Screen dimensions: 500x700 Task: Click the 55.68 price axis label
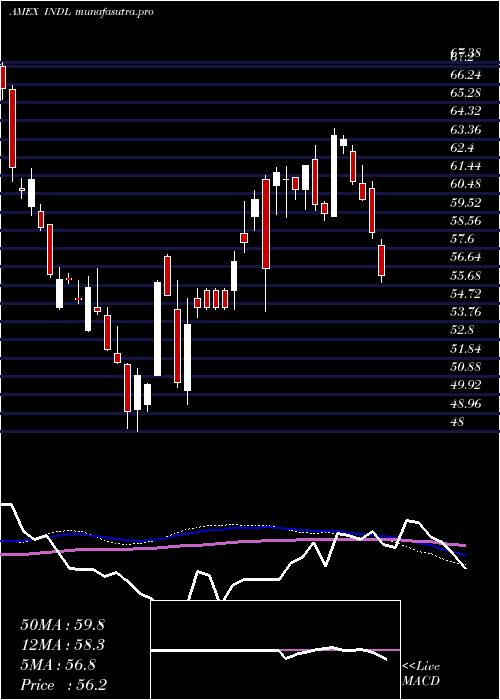click(466, 276)
